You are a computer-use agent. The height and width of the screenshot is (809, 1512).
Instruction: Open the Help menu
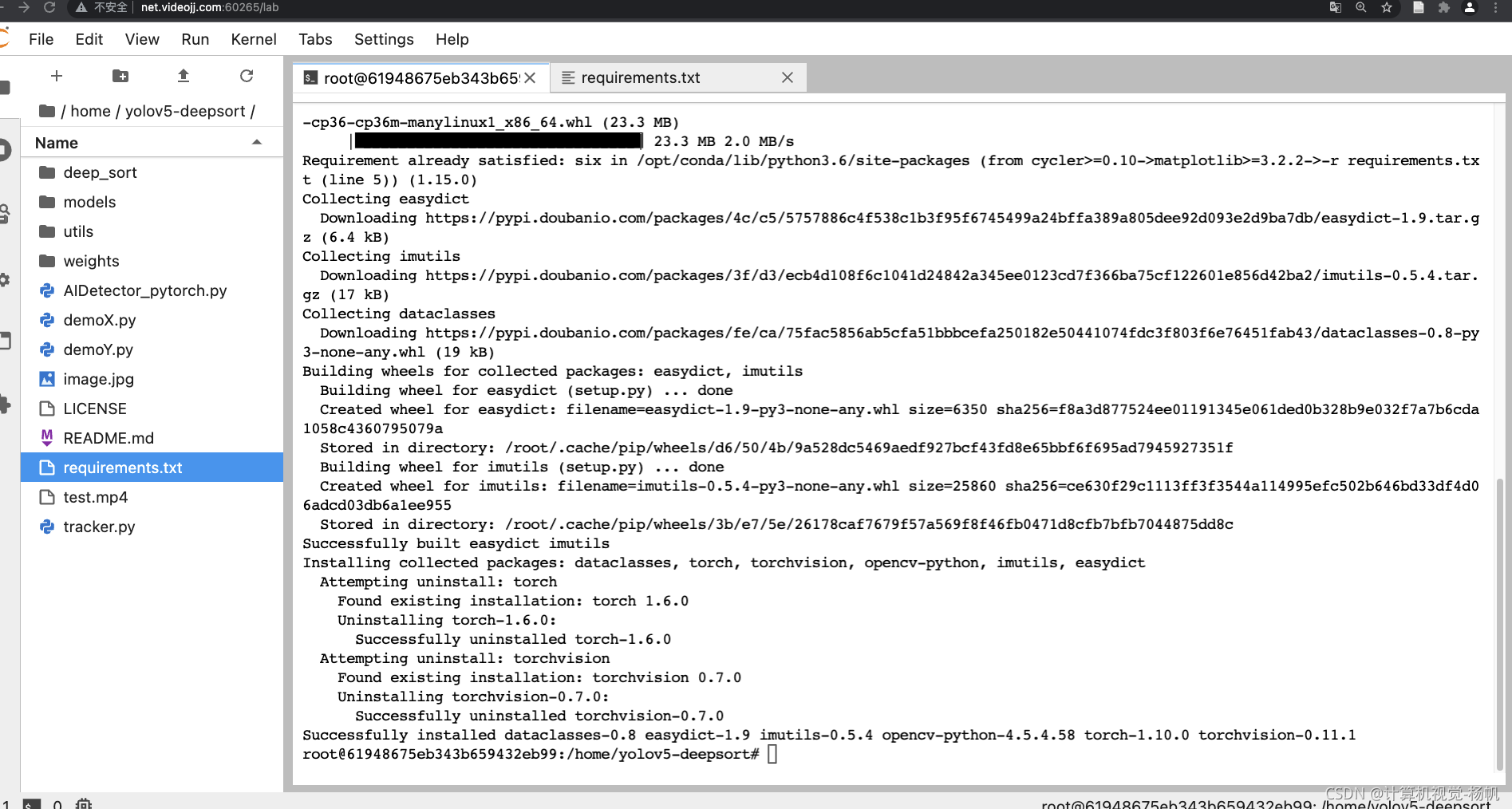(452, 39)
